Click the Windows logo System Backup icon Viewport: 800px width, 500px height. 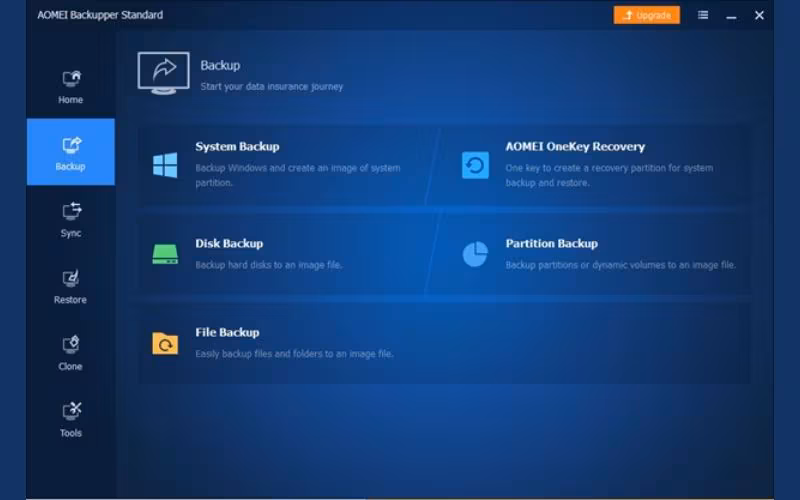165,165
